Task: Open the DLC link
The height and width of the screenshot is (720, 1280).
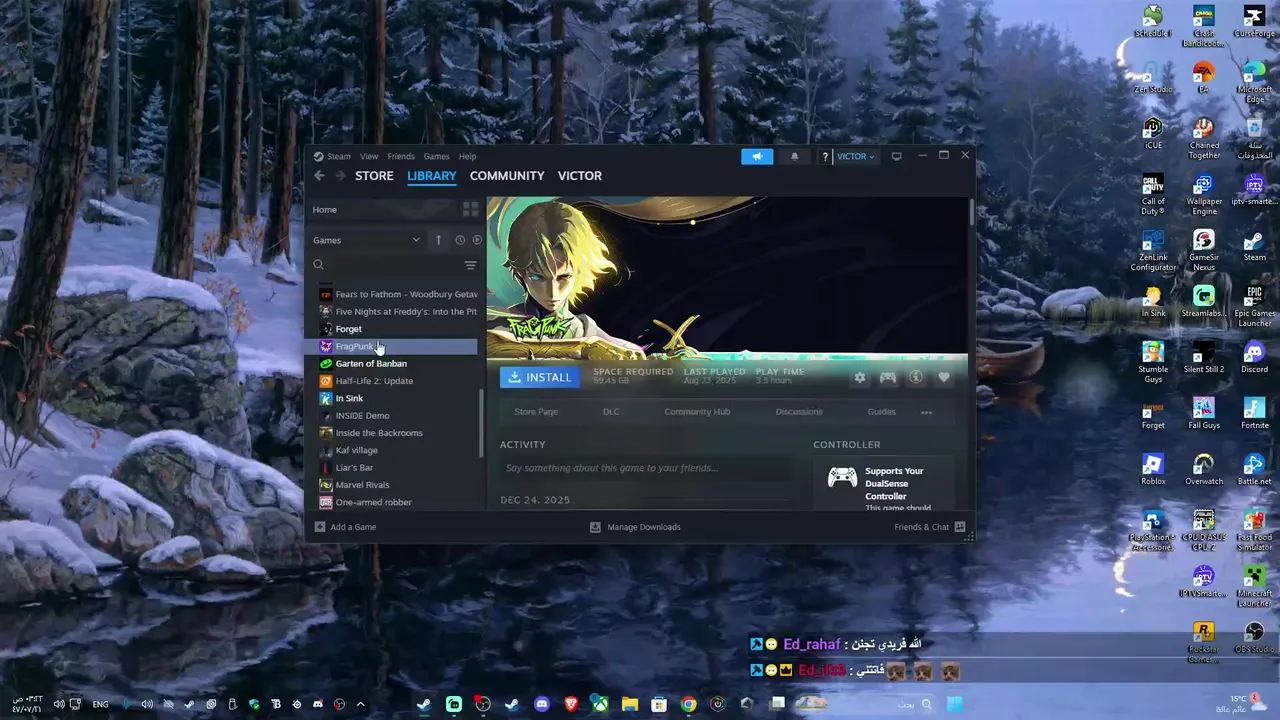Action: [x=611, y=412]
